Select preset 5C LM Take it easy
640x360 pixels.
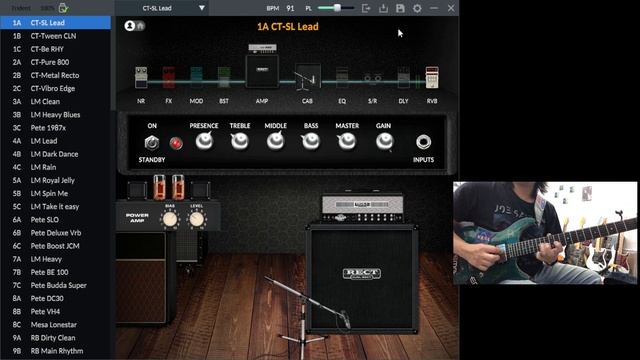pos(56,207)
